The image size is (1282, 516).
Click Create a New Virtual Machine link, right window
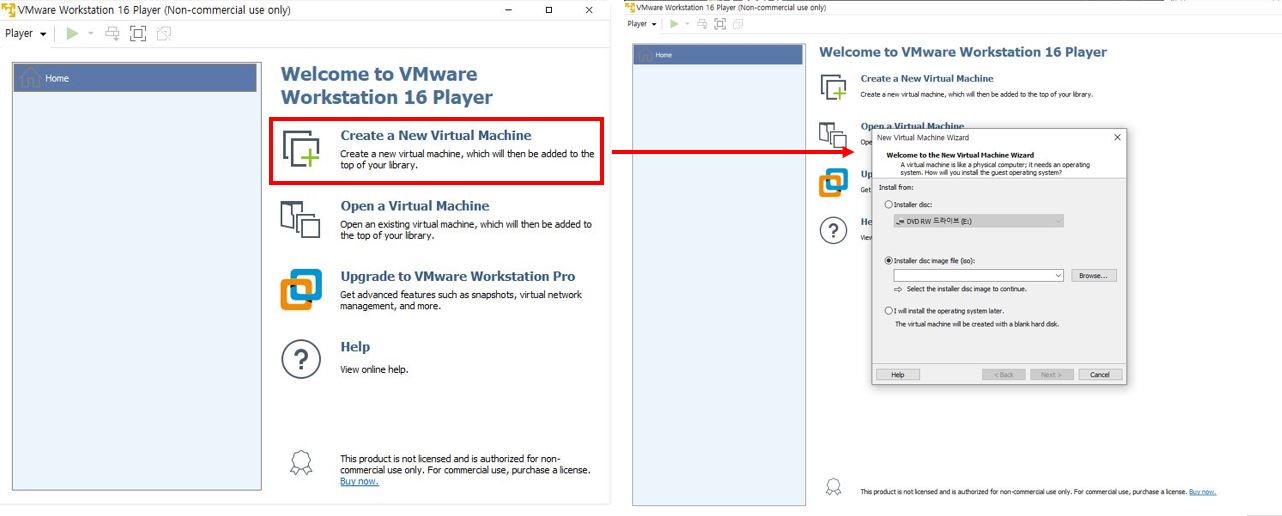pos(927,78)
